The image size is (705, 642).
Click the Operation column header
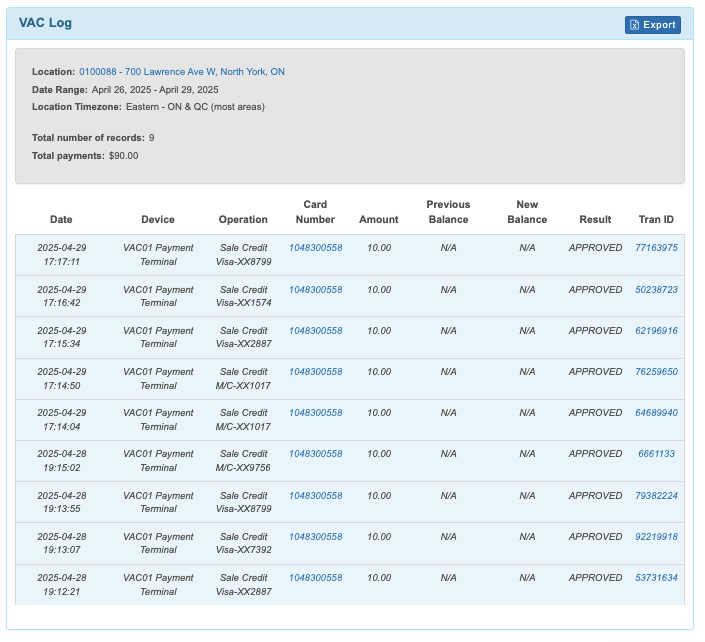pyautogui.click(x=243, y=219)
